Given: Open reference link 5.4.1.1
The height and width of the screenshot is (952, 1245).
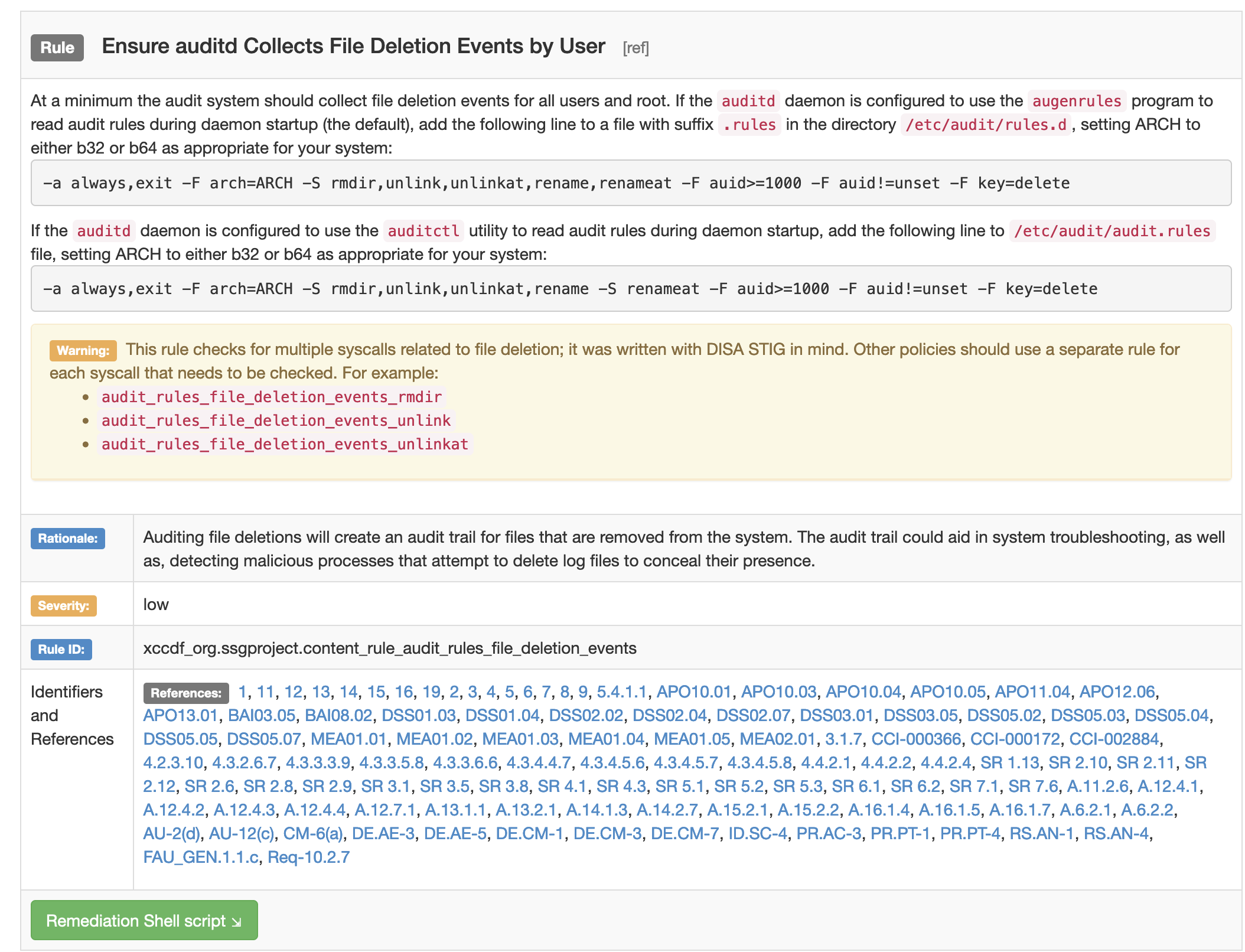Looking at the screenshot, I should click(x=621, y=692).
